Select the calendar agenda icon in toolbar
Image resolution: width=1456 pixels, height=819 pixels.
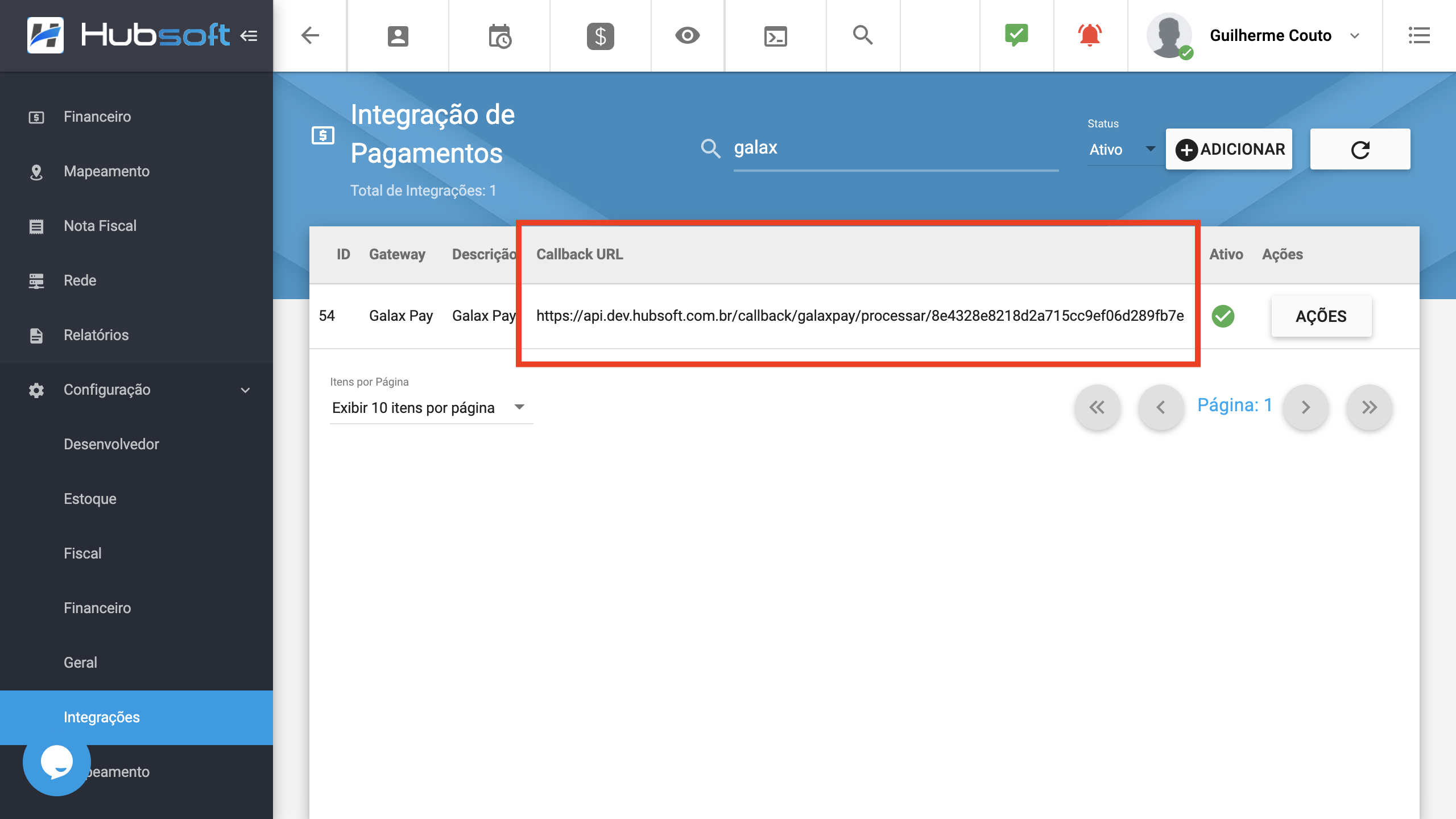pyautogui.click(x=500, y=36)
